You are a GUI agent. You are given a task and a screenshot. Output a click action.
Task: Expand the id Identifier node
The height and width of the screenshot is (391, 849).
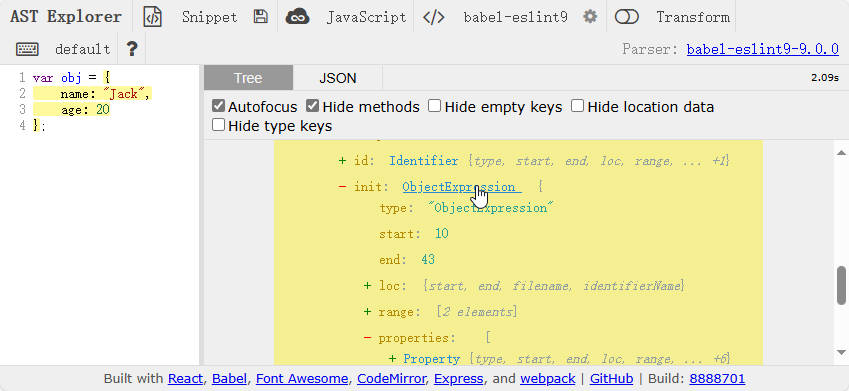pos(342,161)
